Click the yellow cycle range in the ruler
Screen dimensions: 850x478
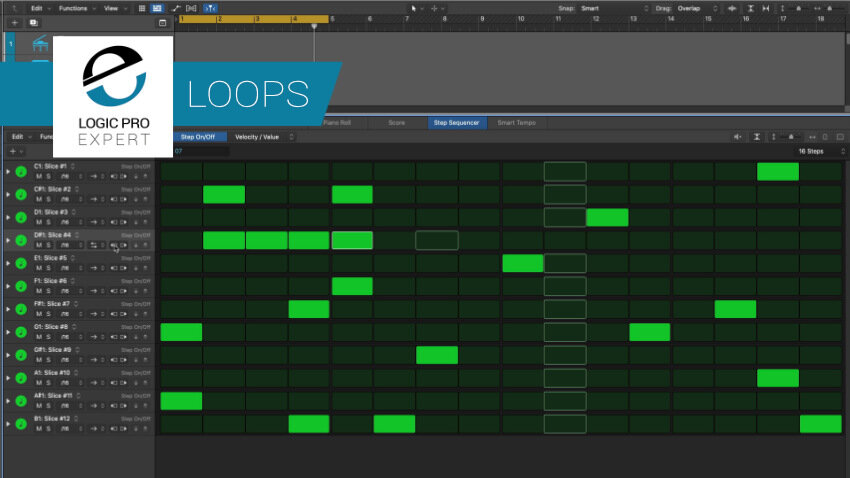coord(253,19)
